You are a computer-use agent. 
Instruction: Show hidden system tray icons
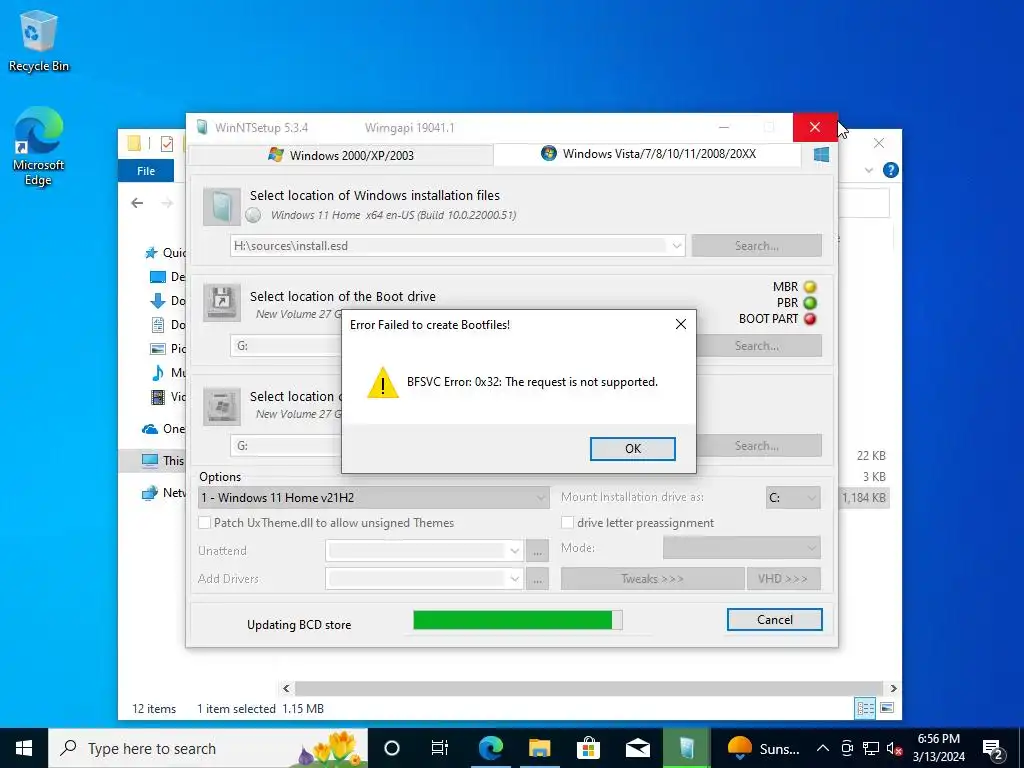click(x=823, y=748)
